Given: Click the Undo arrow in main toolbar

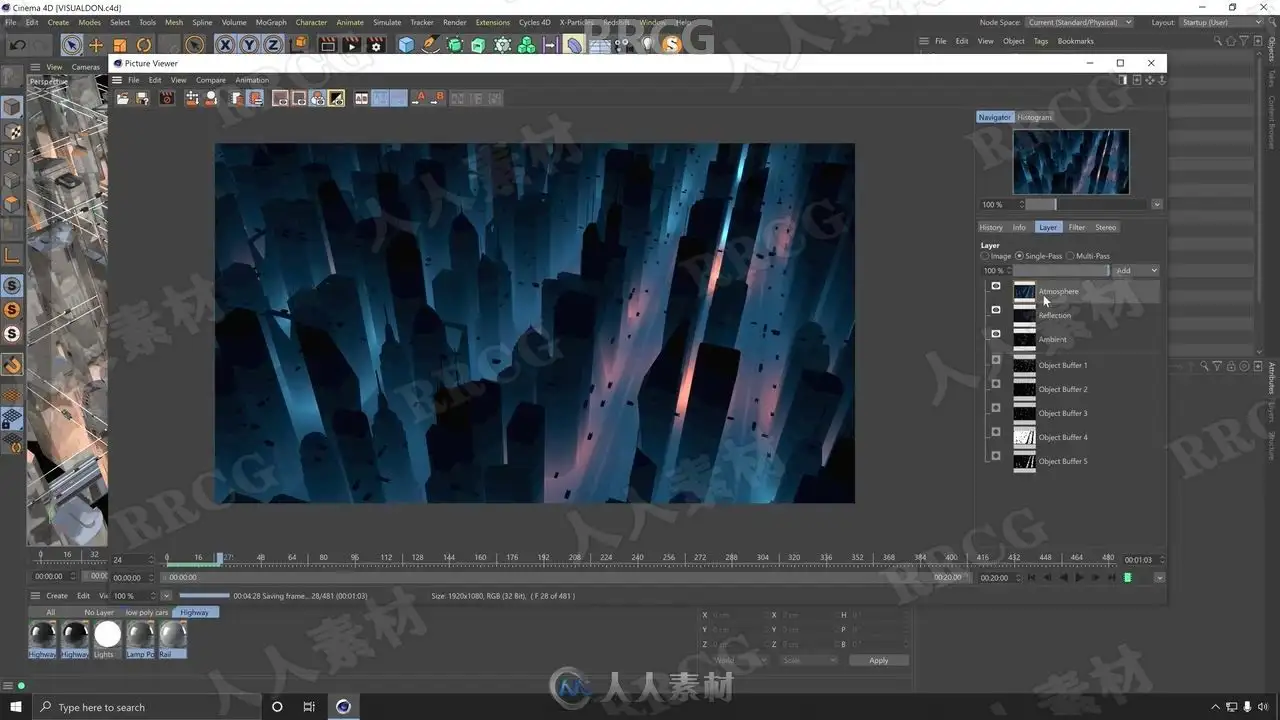Looking at the screenshot, I should tap(18, 45).
